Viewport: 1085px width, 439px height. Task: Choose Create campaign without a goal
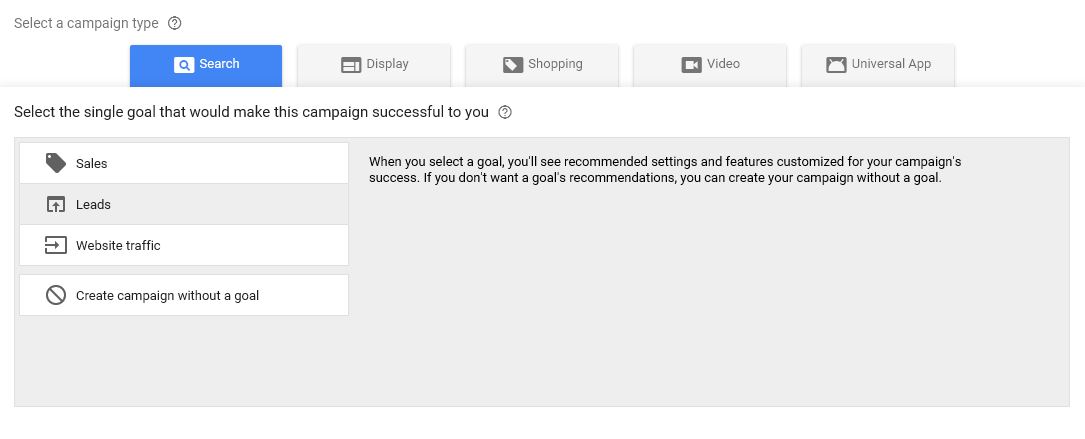[x=184, y=296]
